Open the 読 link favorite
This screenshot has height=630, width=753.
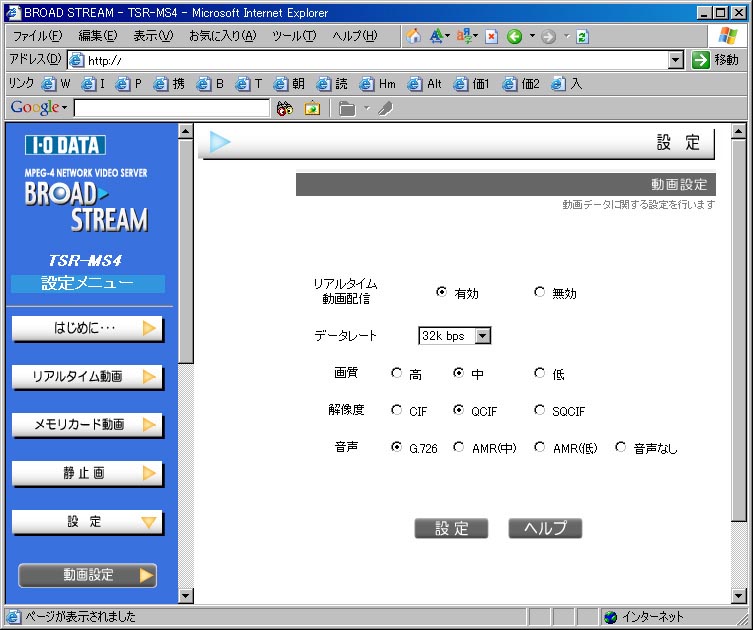click(x=332, y=85)
